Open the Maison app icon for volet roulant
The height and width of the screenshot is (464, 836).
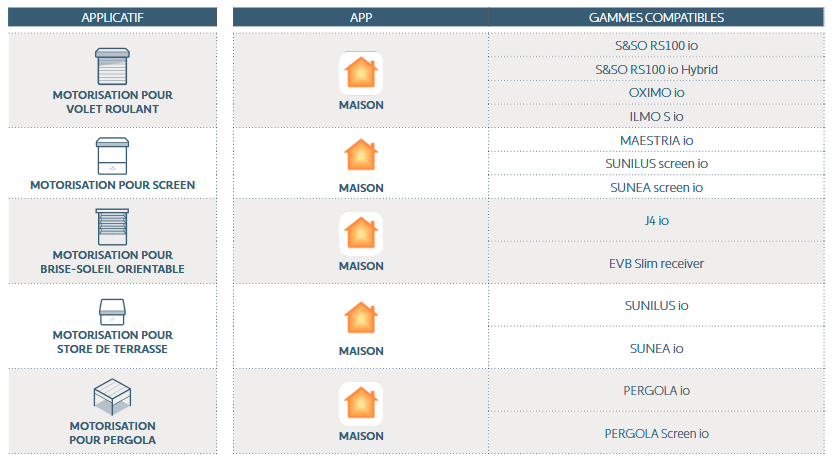pos(361,73)
